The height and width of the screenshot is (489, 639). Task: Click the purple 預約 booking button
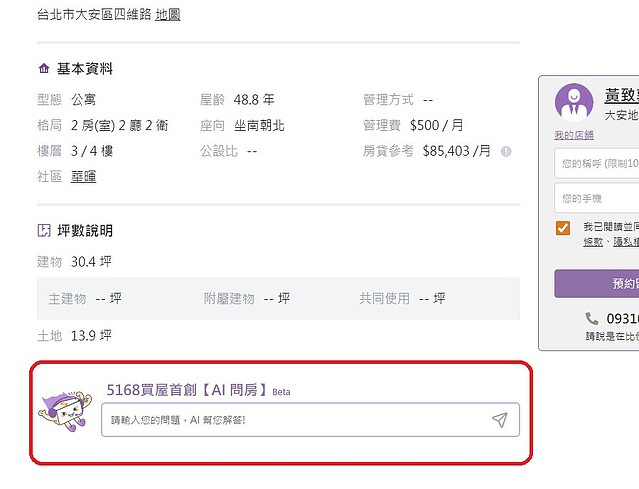click(x=597, y=283)
